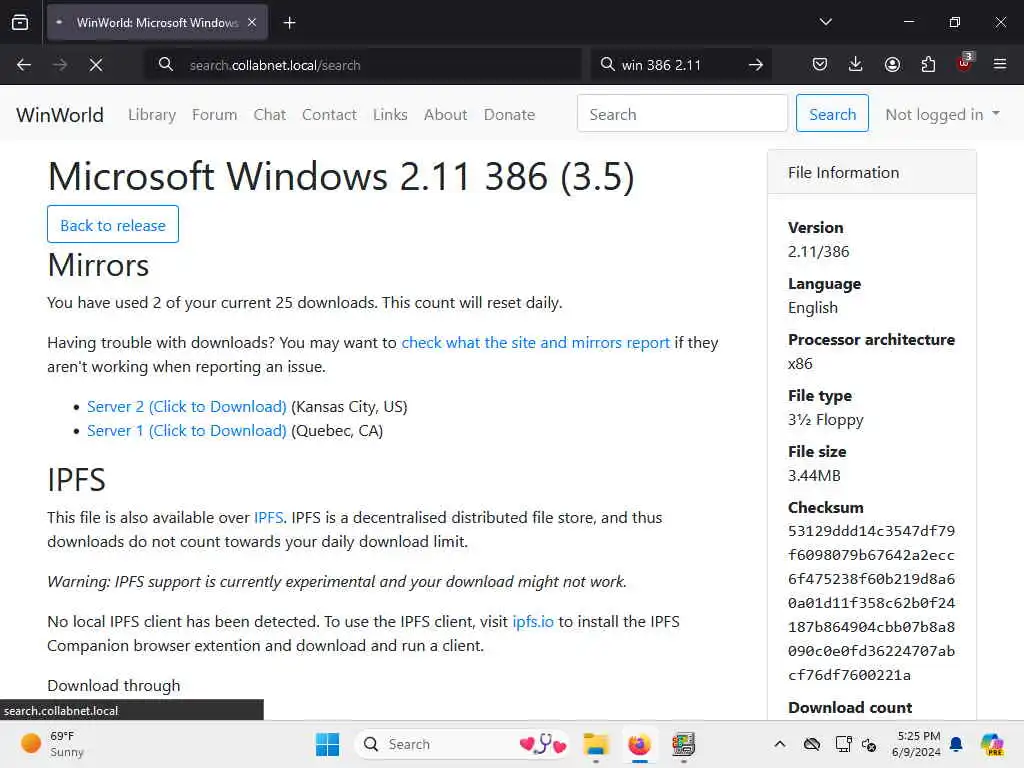The image size is (1024, 768).
Task: Open the display/cast tray icon
Action: point(843,744)
